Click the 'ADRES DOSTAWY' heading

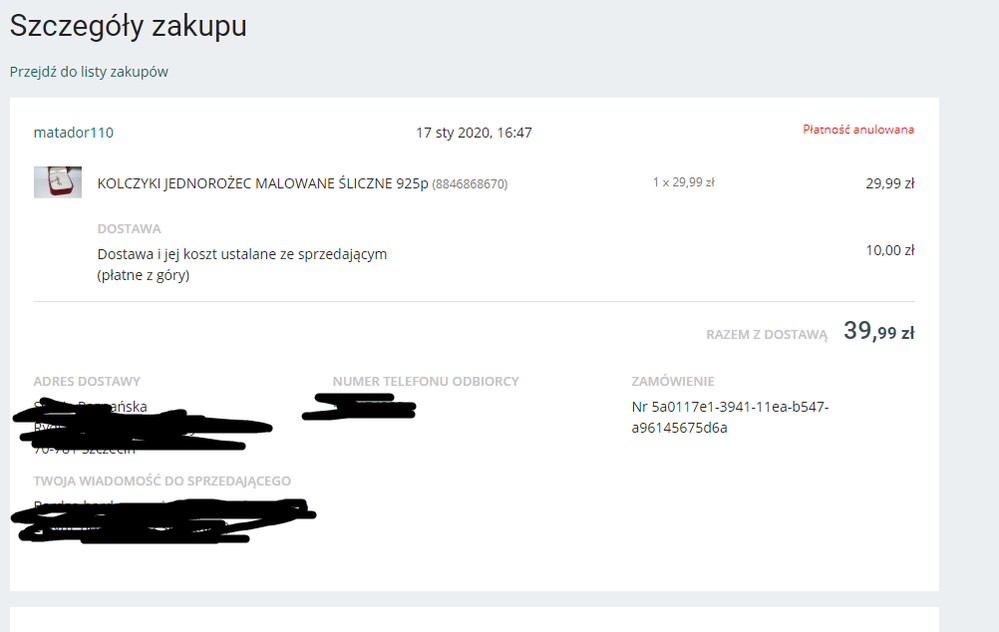click(87, 381)
